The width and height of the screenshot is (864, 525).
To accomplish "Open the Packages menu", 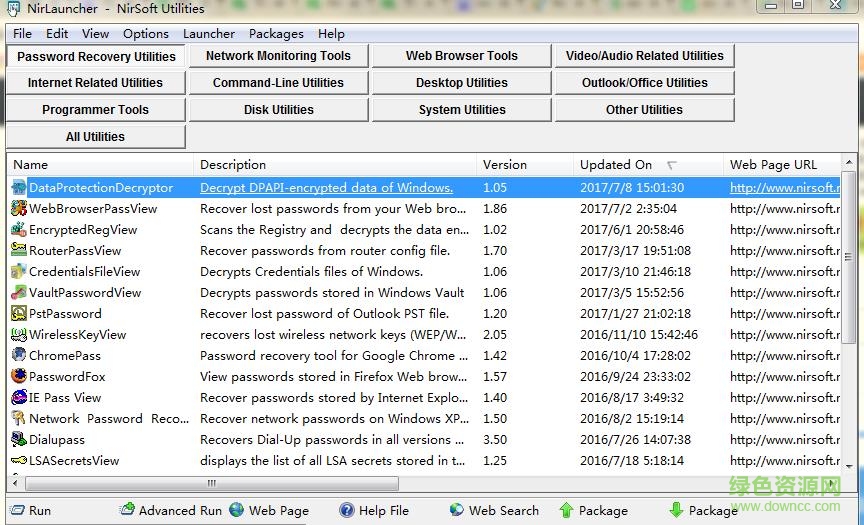I will tap(276, 33).
